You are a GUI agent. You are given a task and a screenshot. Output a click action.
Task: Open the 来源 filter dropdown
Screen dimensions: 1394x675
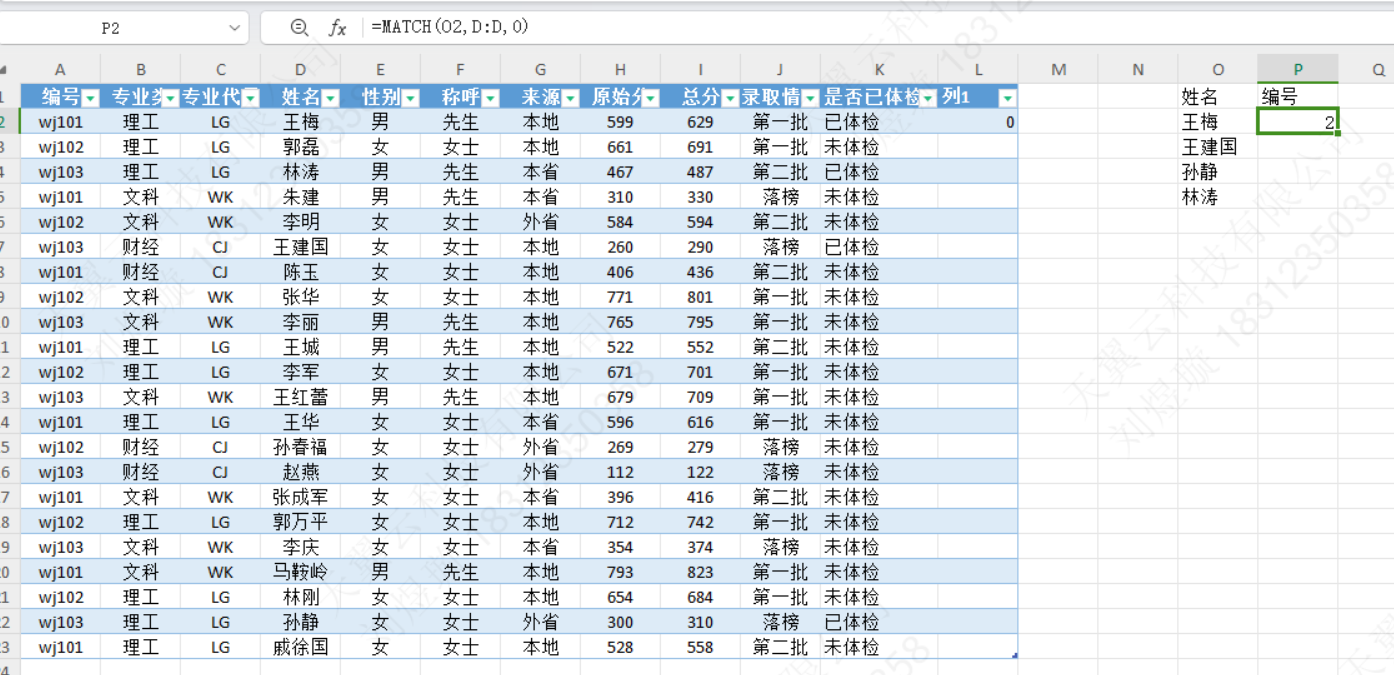(571, 98)
